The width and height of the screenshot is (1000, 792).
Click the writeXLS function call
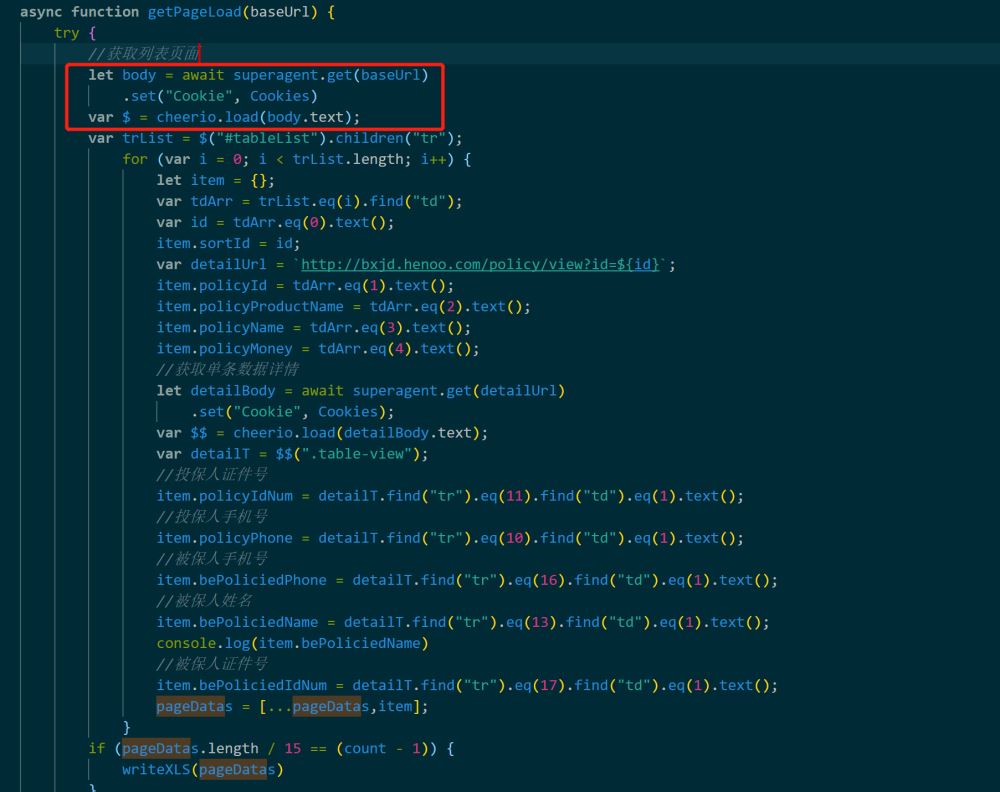tap(202, 769)
